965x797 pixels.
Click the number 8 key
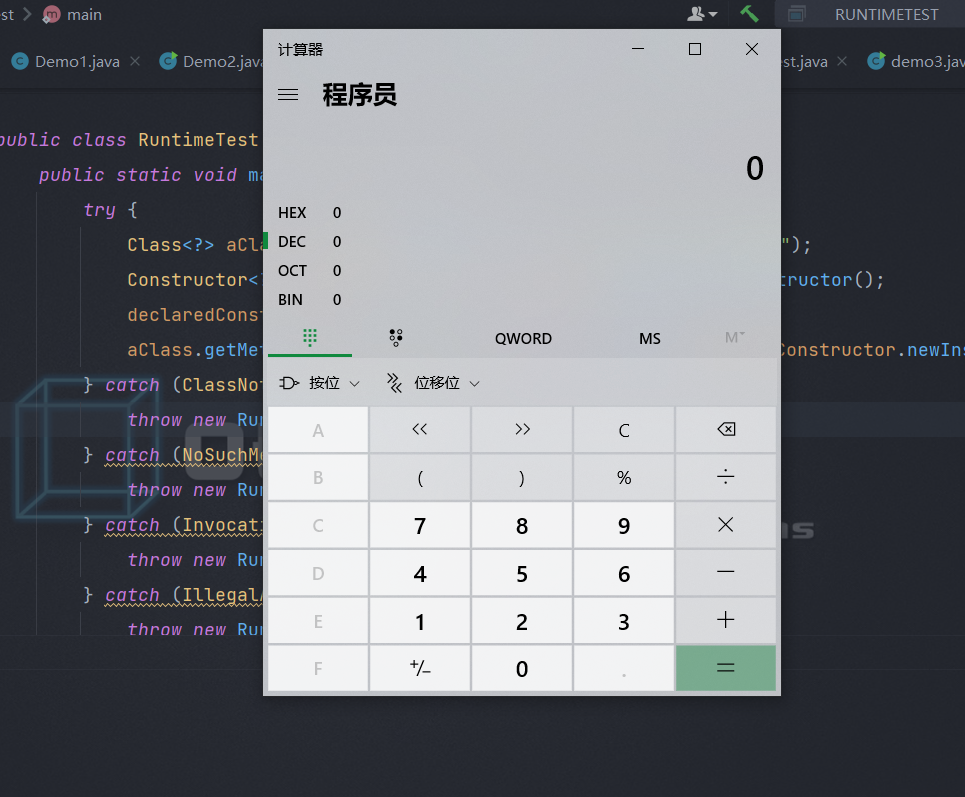522,525
